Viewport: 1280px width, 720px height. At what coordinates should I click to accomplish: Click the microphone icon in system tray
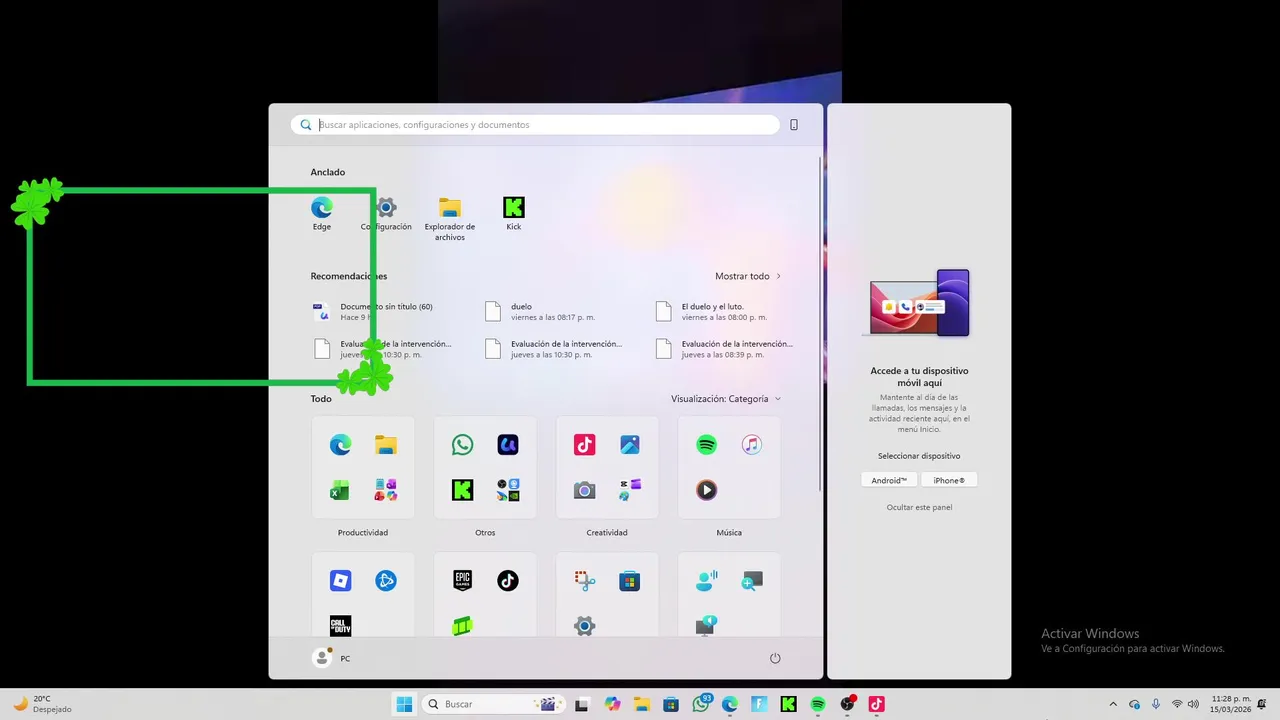tap(1156, 704)
